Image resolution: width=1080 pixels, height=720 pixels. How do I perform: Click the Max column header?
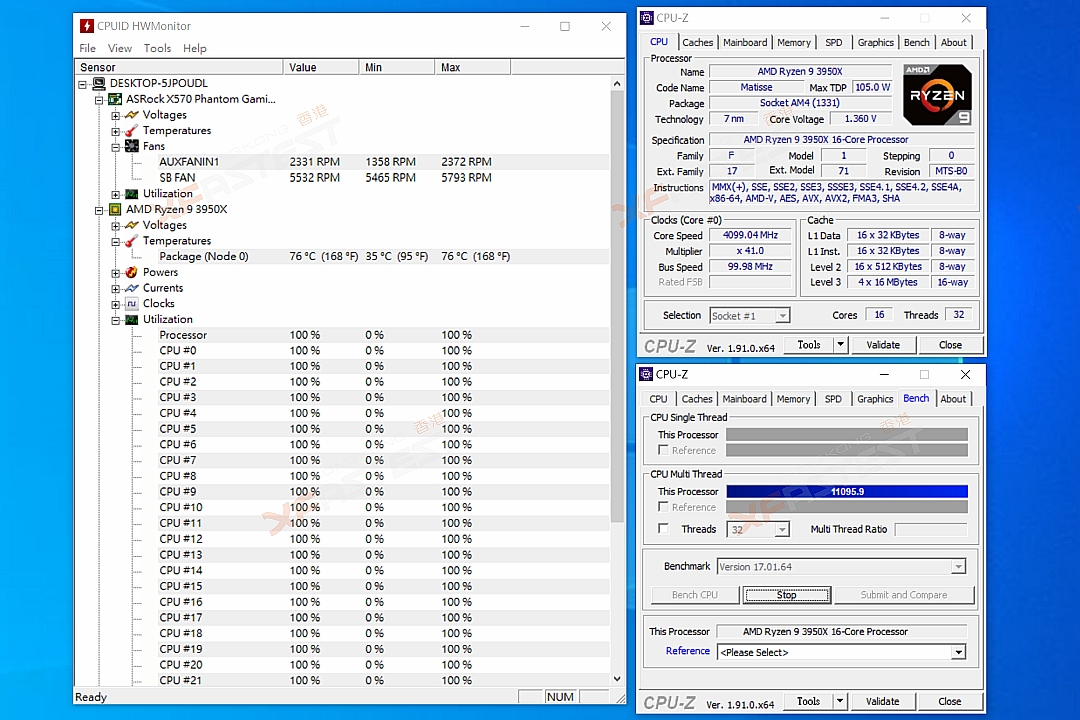point(472,67)
